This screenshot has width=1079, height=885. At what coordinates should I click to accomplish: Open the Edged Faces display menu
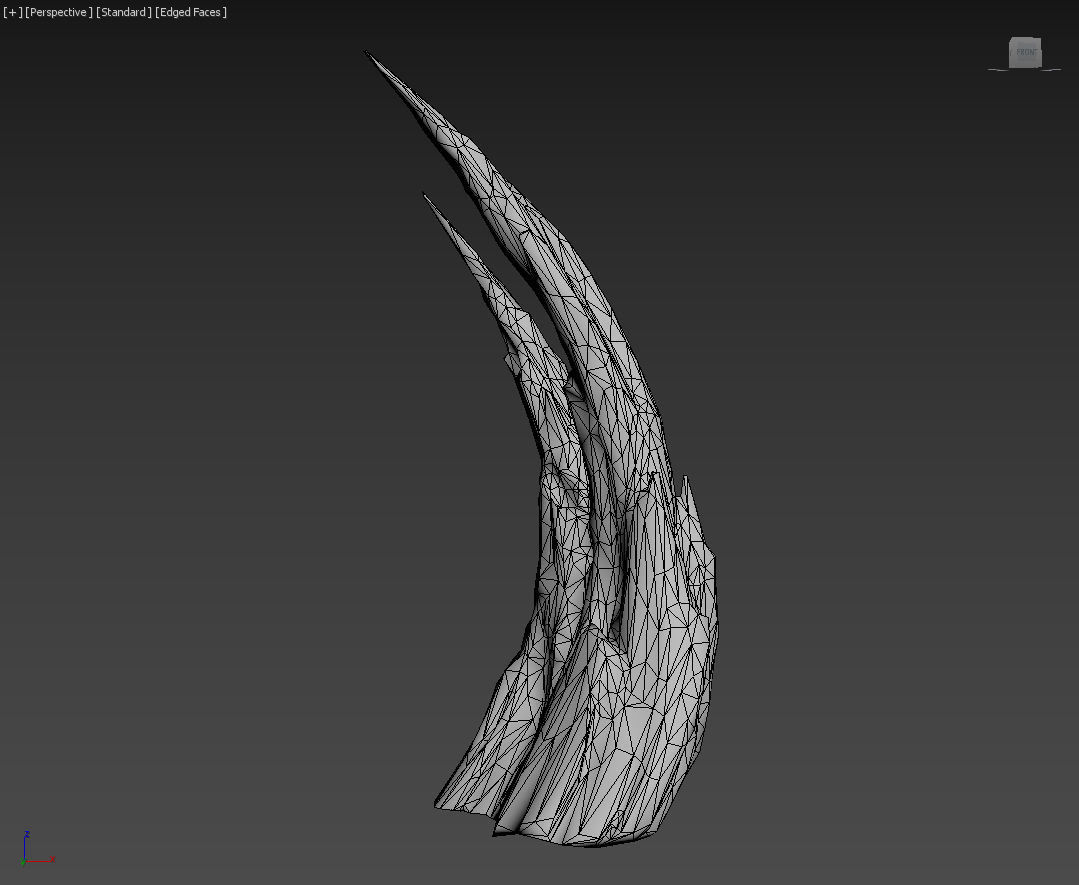click(x=191, y=12)
